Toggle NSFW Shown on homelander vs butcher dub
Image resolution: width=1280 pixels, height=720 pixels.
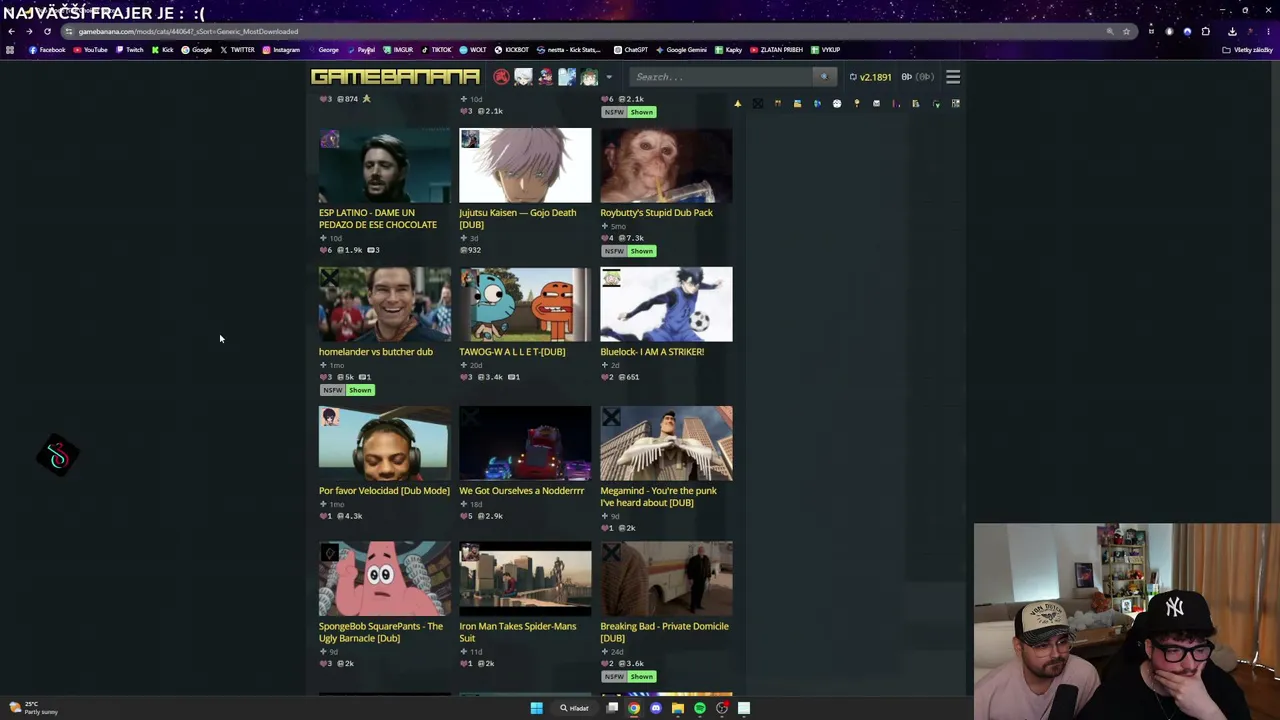(x=348, y=390)
